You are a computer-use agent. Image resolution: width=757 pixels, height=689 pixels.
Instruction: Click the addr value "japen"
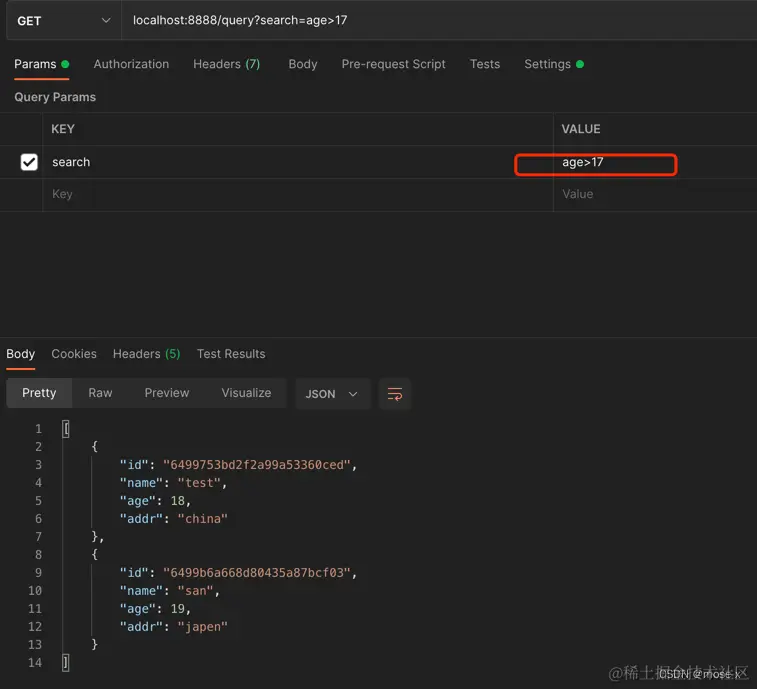click(x=202, y=627)
